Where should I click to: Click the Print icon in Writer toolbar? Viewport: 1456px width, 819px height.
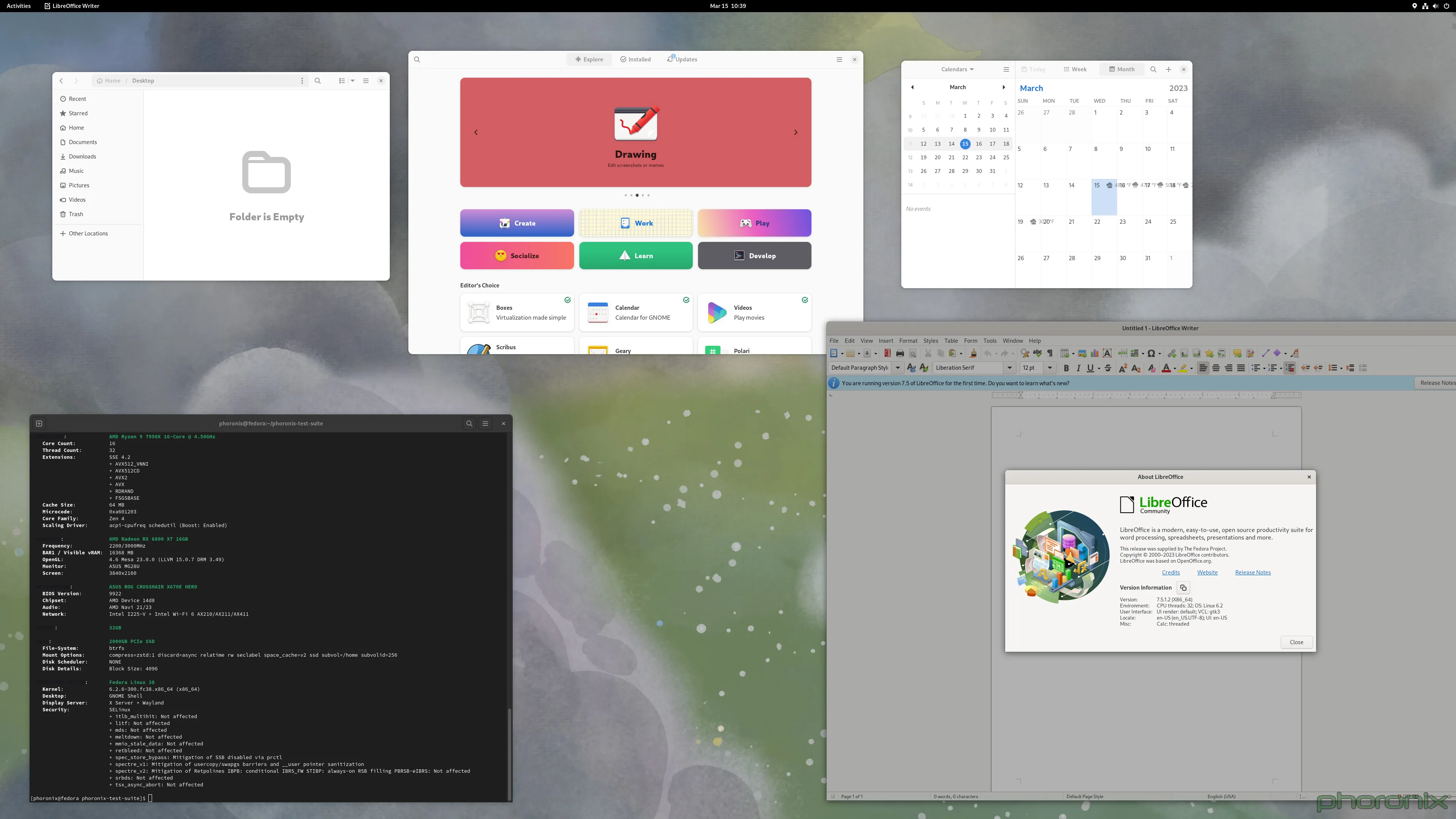(900, 353)
